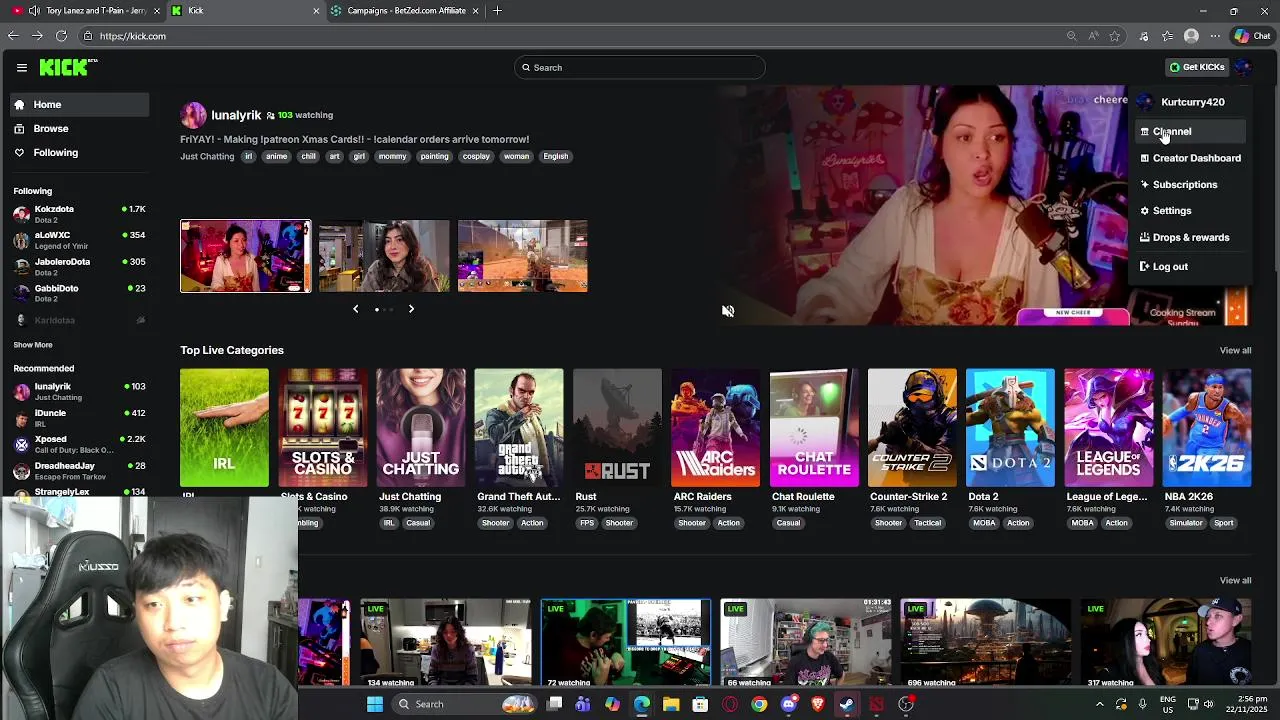Choose Log out from profile menu
Viewport: 1280px width, 720px height.
[1189, 267]
